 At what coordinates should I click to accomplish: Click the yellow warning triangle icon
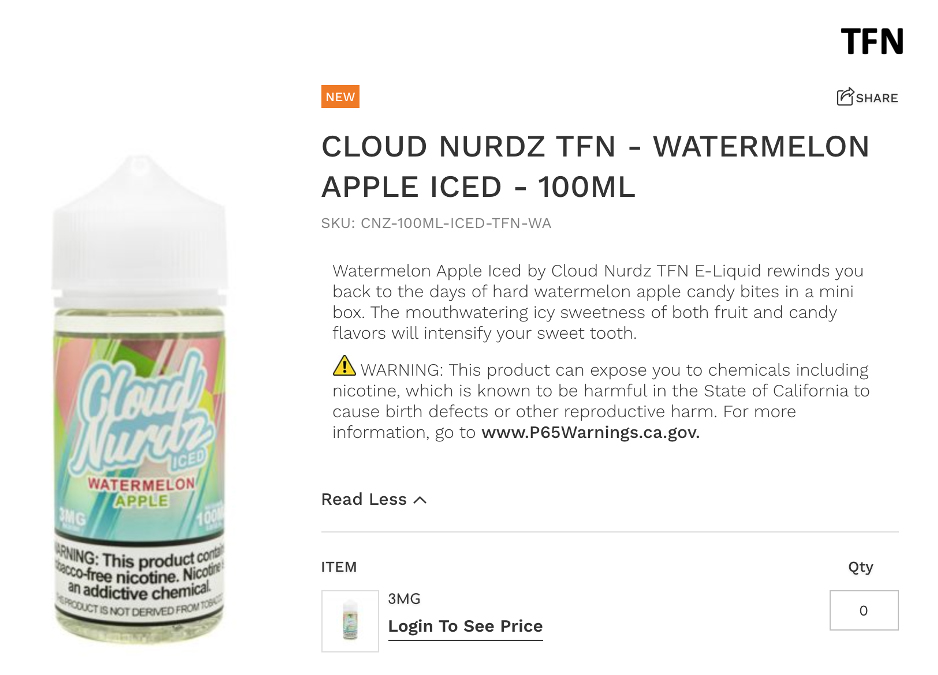click(344, 366)
